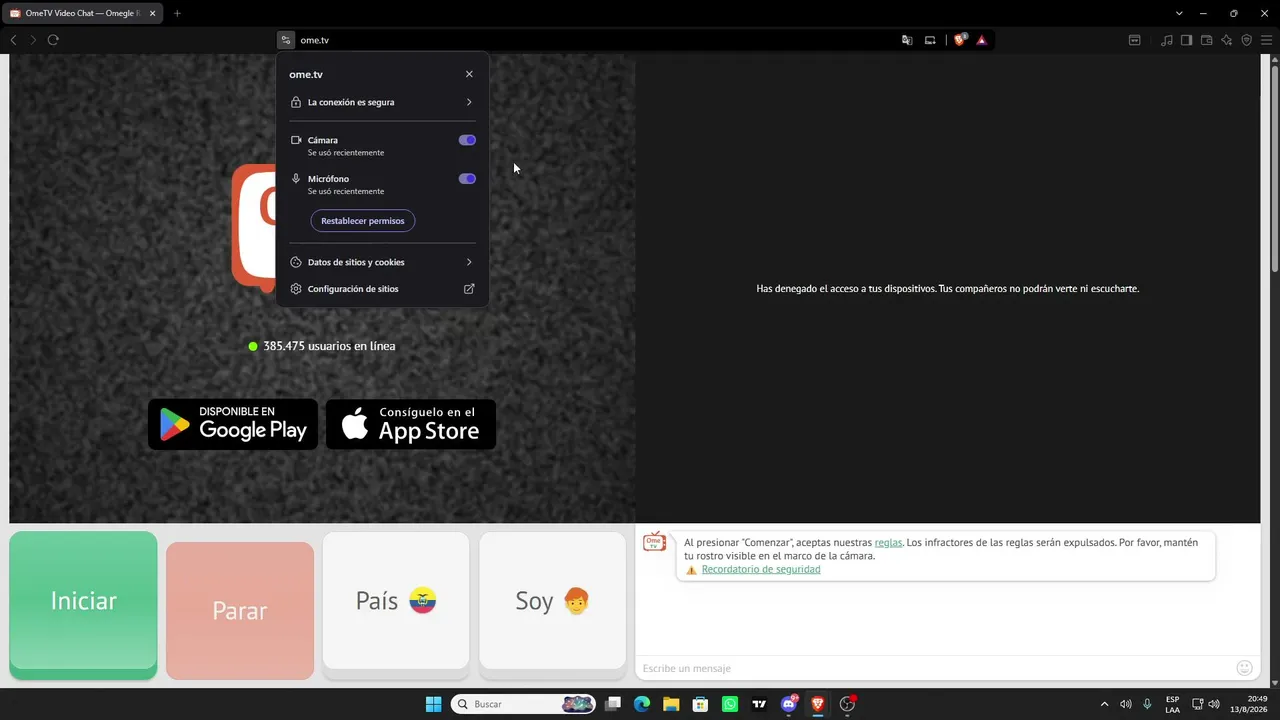Click the OmeTV avatar icon in chat
Viewport: 1280px width, 720px height.
coord(654,542)
